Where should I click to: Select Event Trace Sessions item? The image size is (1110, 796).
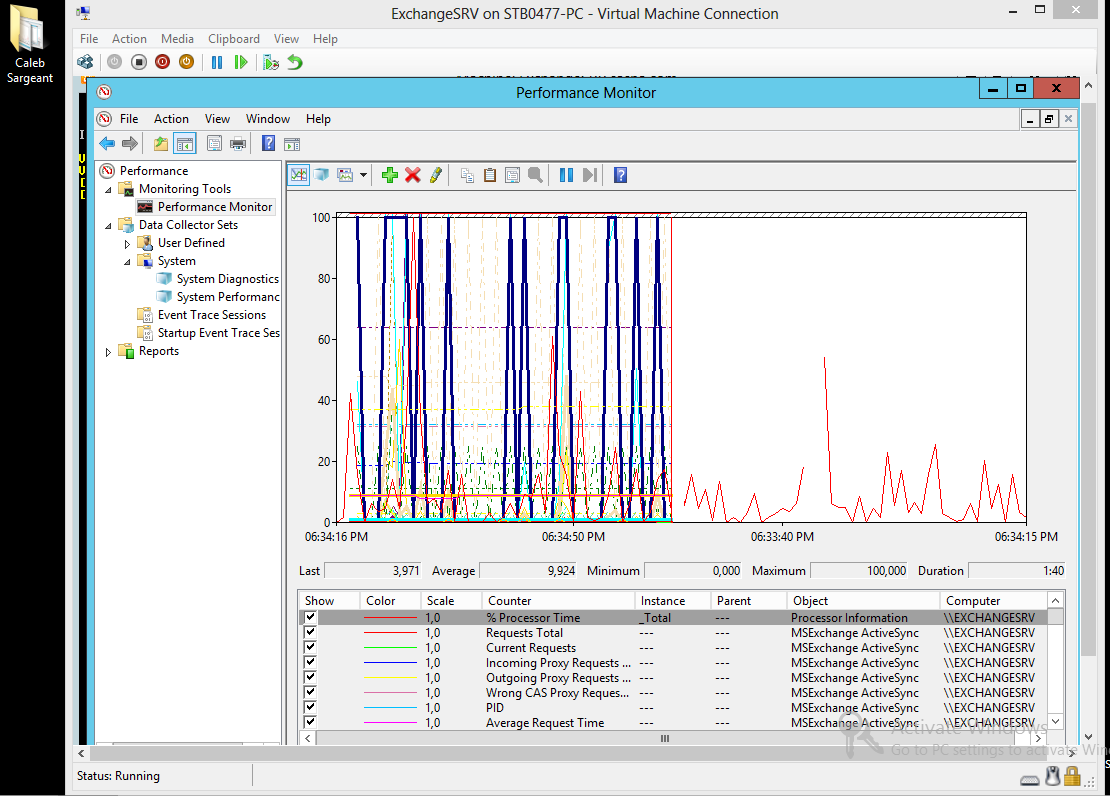212,315
